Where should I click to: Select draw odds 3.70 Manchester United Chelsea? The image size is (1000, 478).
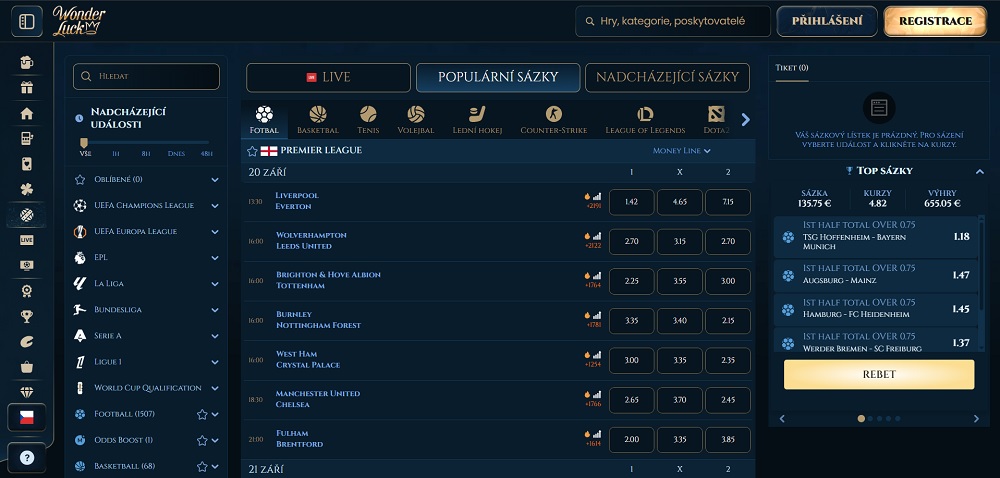[x=680, y=400]
